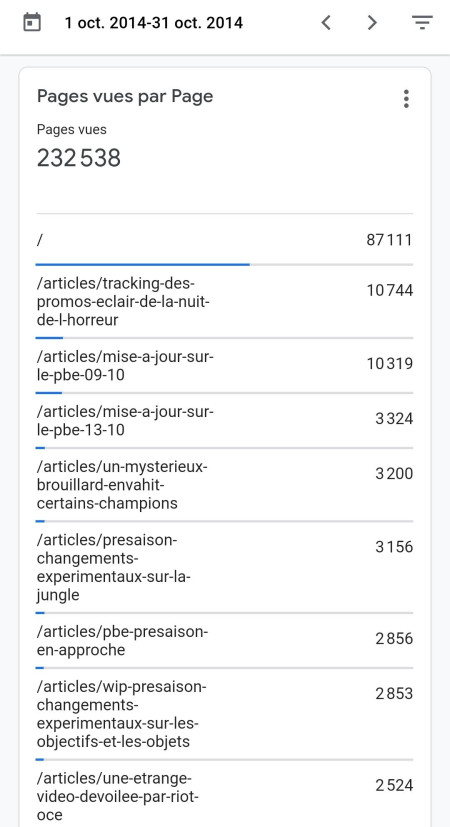The width and height of the screenshot is (450, 827).
Task: Click the Pages vues par Page title
Action: point(125,97)
